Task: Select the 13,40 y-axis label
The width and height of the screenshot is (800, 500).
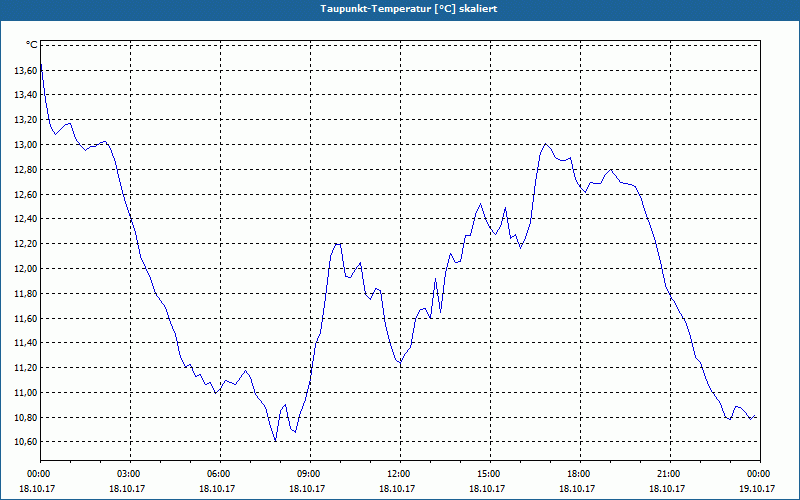Action: click(26, 95)
